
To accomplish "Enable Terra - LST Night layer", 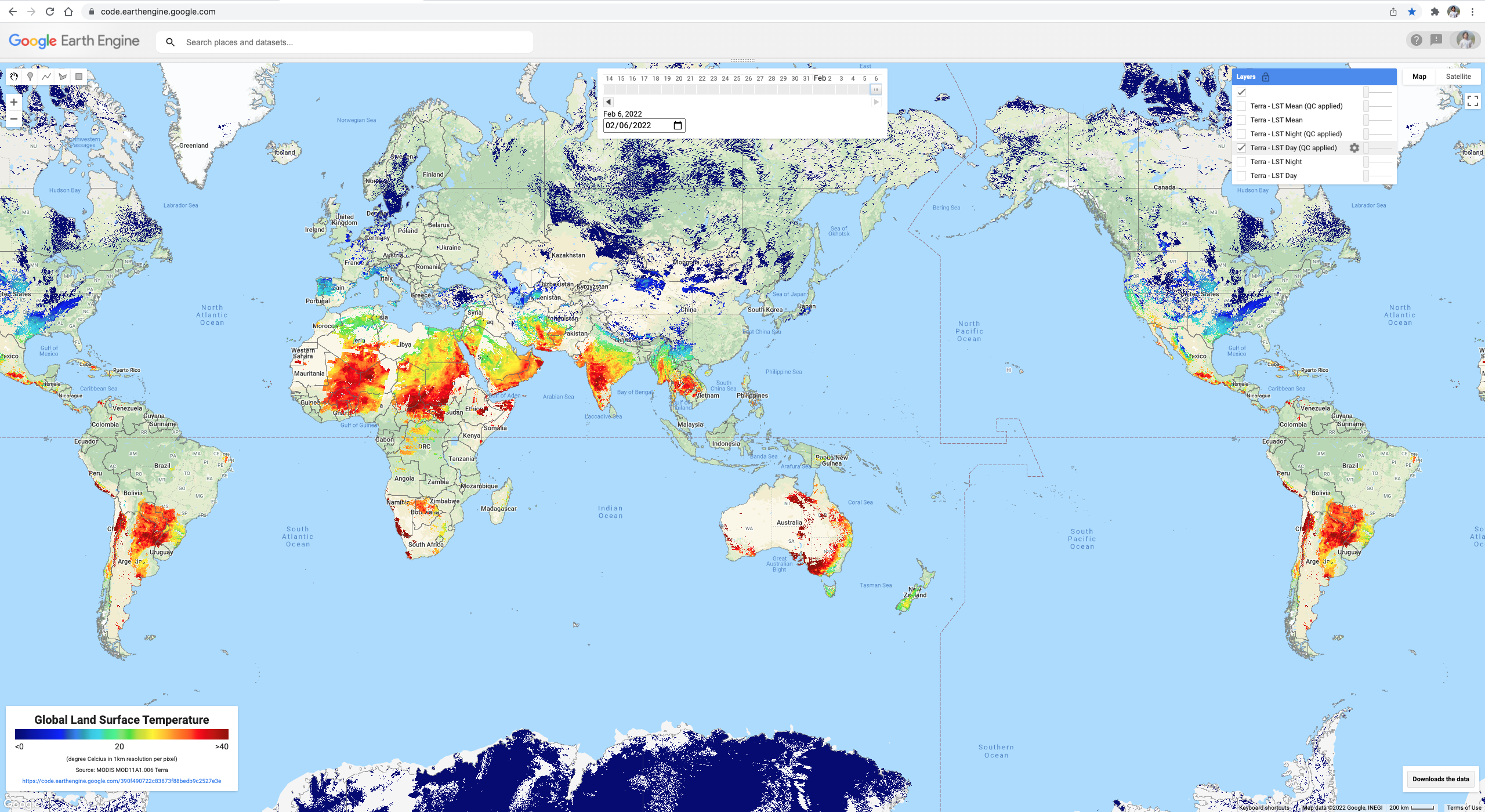I will tap(1241, 162).
